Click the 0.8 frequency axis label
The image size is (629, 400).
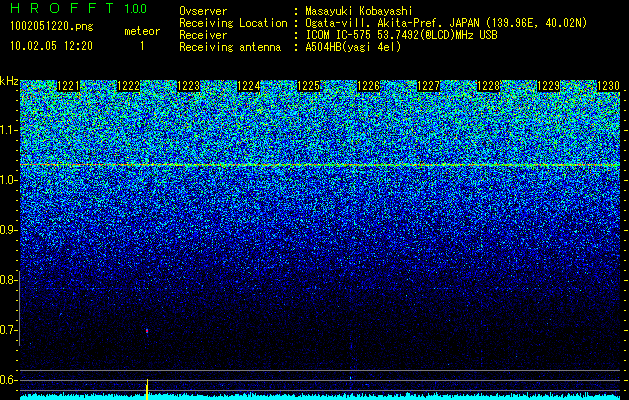[8, 280]
